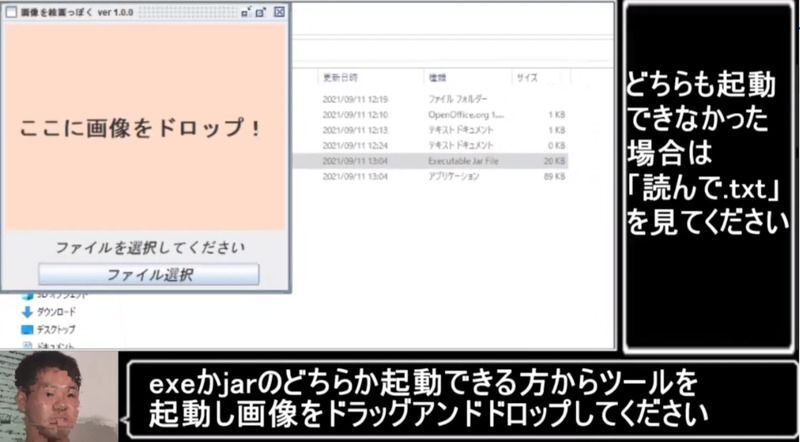This screenshot has width=800, height=442.
Task: Click the デスクトップ folder icon
Action: coord(28,329)
